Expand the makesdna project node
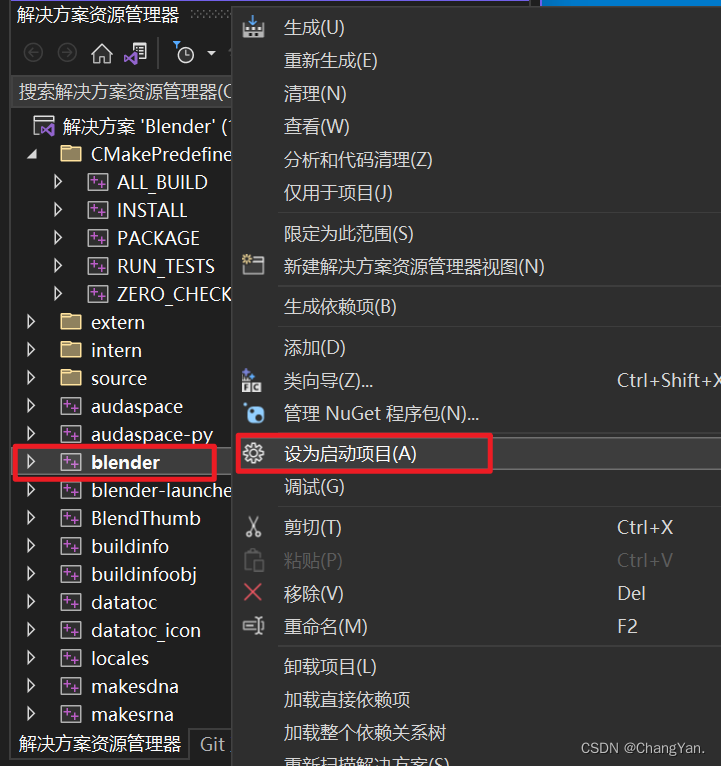This screenshot has width=721, height=766. point(31,686)
